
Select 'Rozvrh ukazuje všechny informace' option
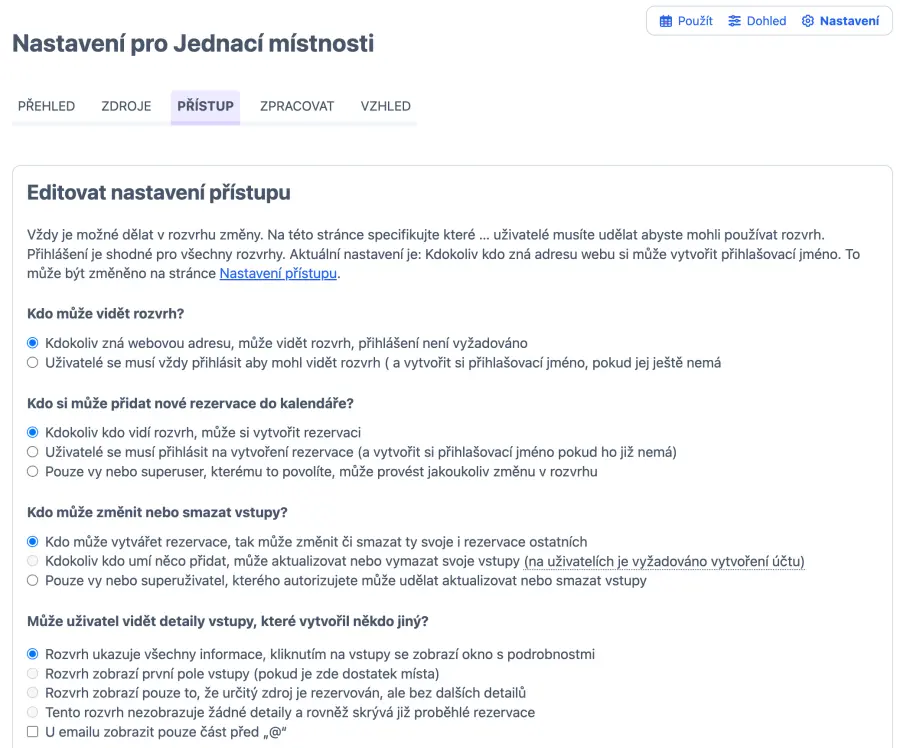(x=33, y=654)
